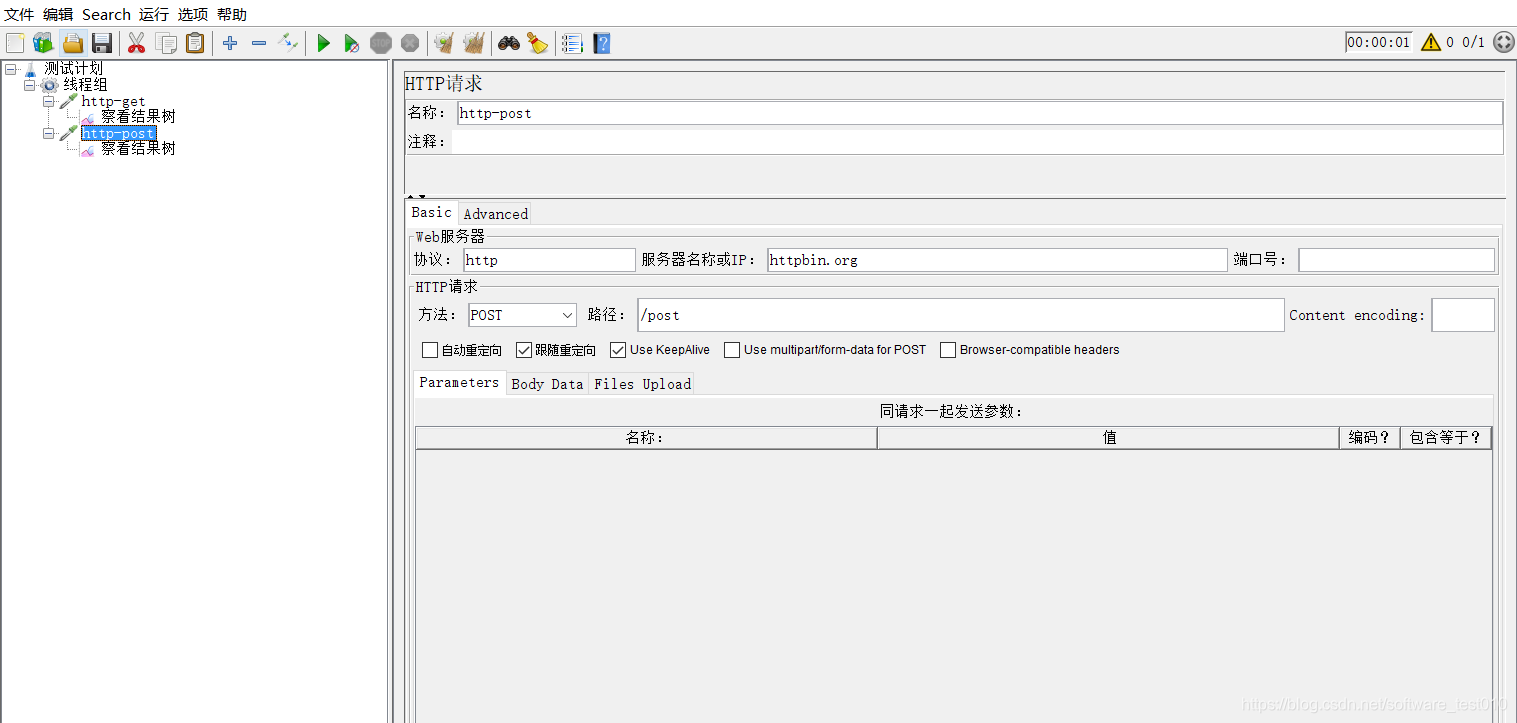The height and width of the screenshot is (723, 1517).
Task: Click the server name field httpbin.org
Action: pyautogui.click(x=997, y=260)
